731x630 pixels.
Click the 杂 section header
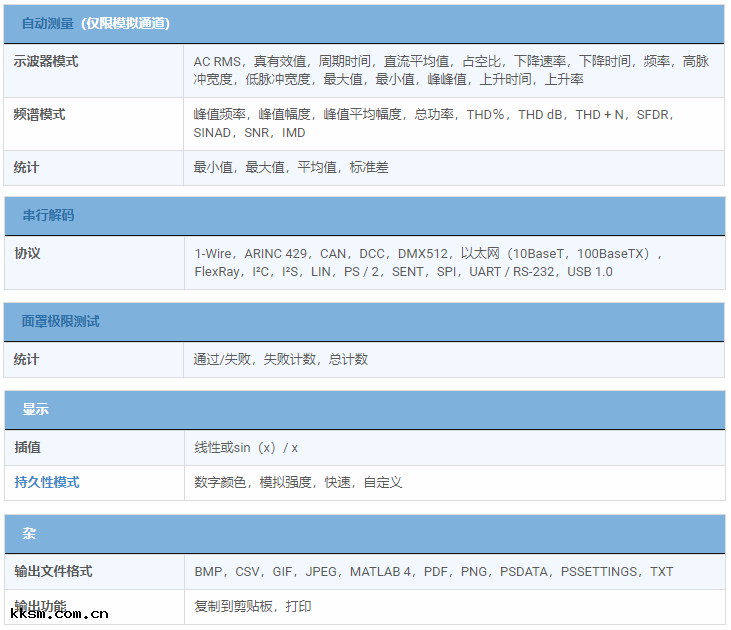pos(29,534)
